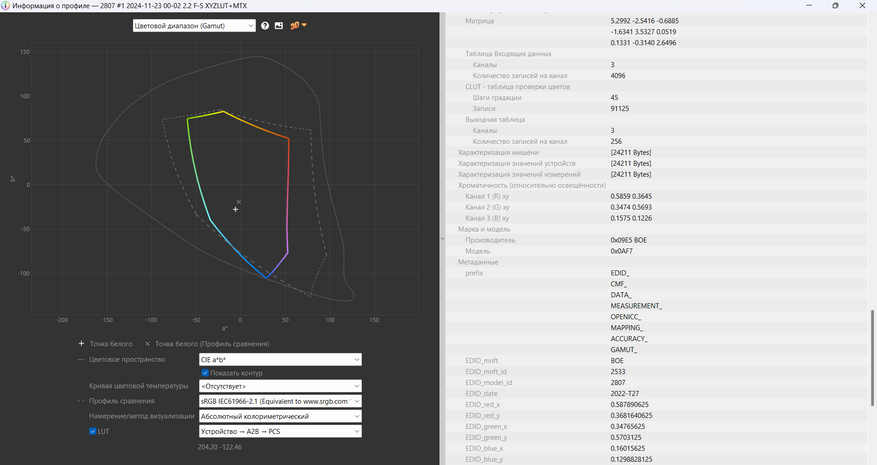Open the "Устройство → A2B → PCS" dropdown
Image resolution: width=877 pixels, height=465 pixels.
(x=279, y=431)
